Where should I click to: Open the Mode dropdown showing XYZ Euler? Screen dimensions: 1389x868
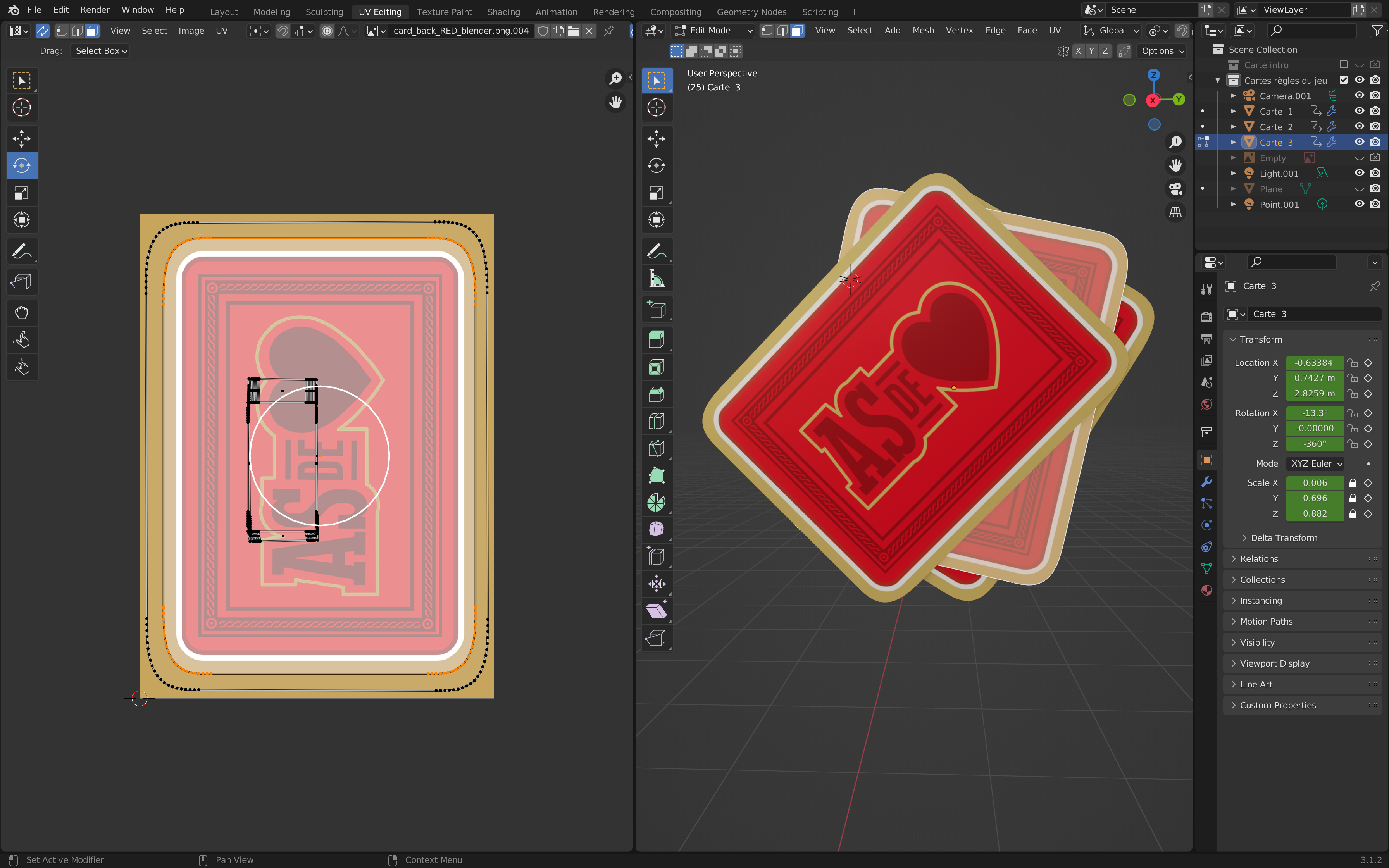pos(1315,463)
